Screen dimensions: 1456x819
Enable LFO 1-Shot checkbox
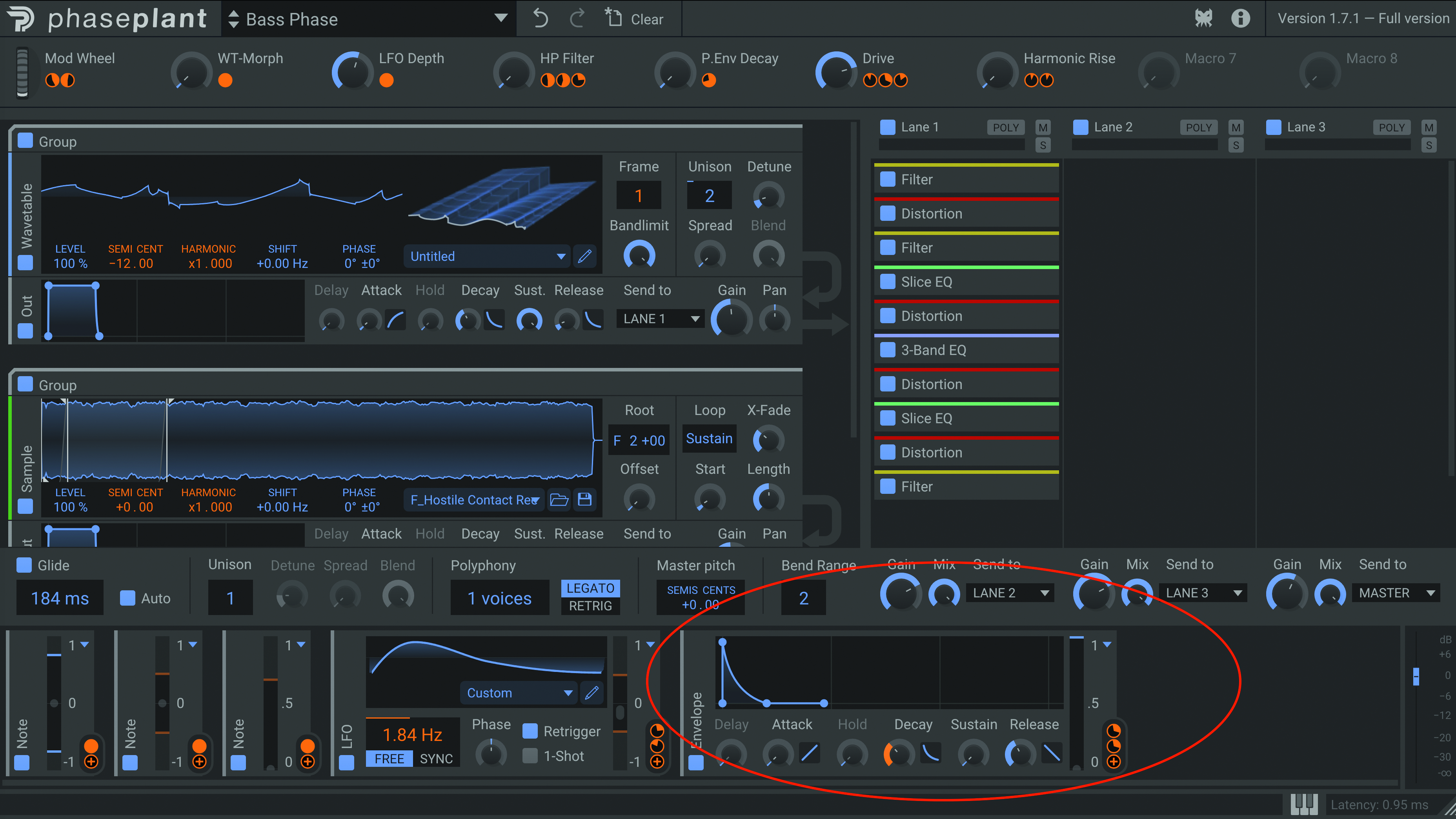coord(530,756)
